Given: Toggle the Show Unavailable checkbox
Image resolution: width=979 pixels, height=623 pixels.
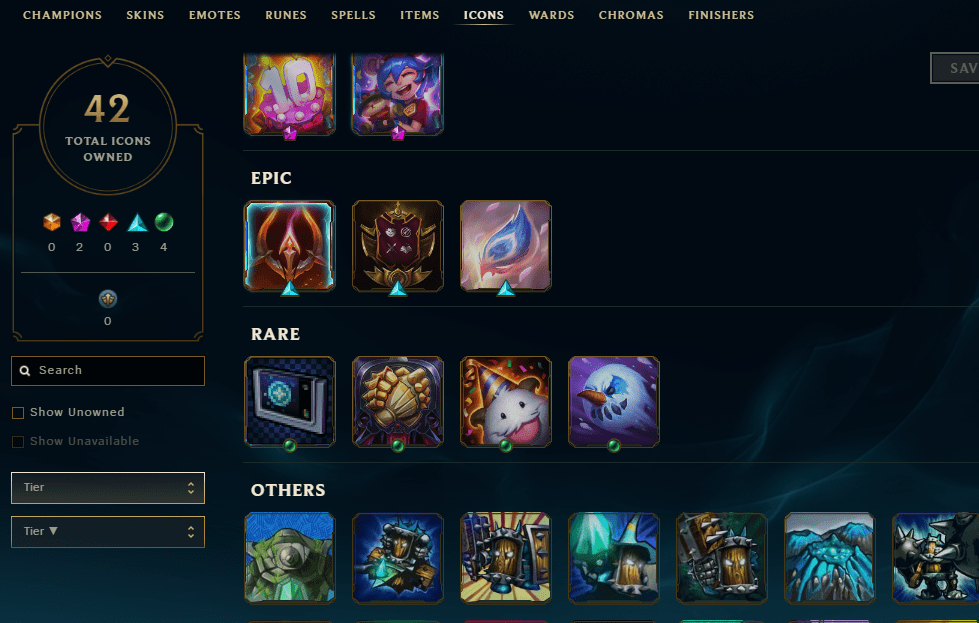Looking at the screenshot, I should point(18,441).
